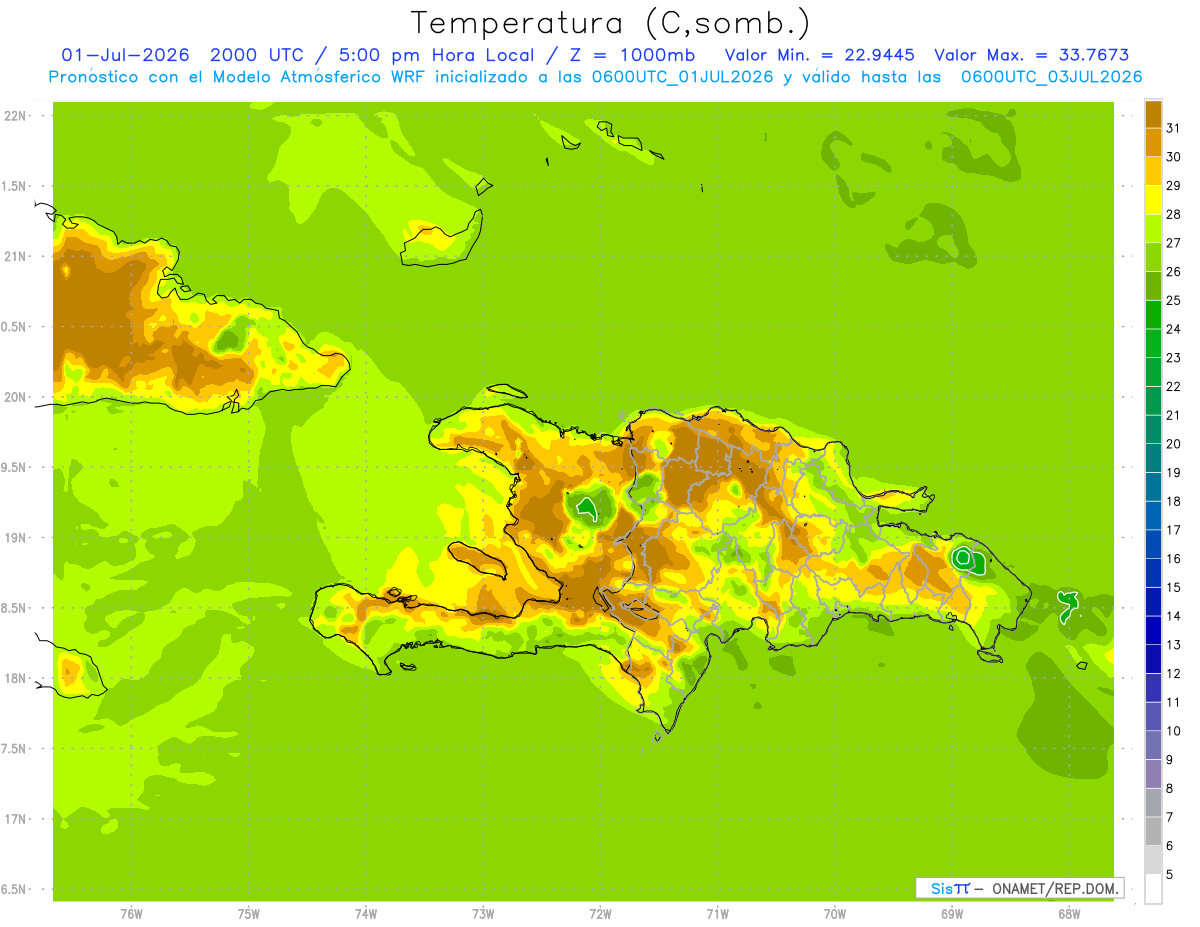
Task: Click the legend scale value 22
Action: tap(1173, 386)
